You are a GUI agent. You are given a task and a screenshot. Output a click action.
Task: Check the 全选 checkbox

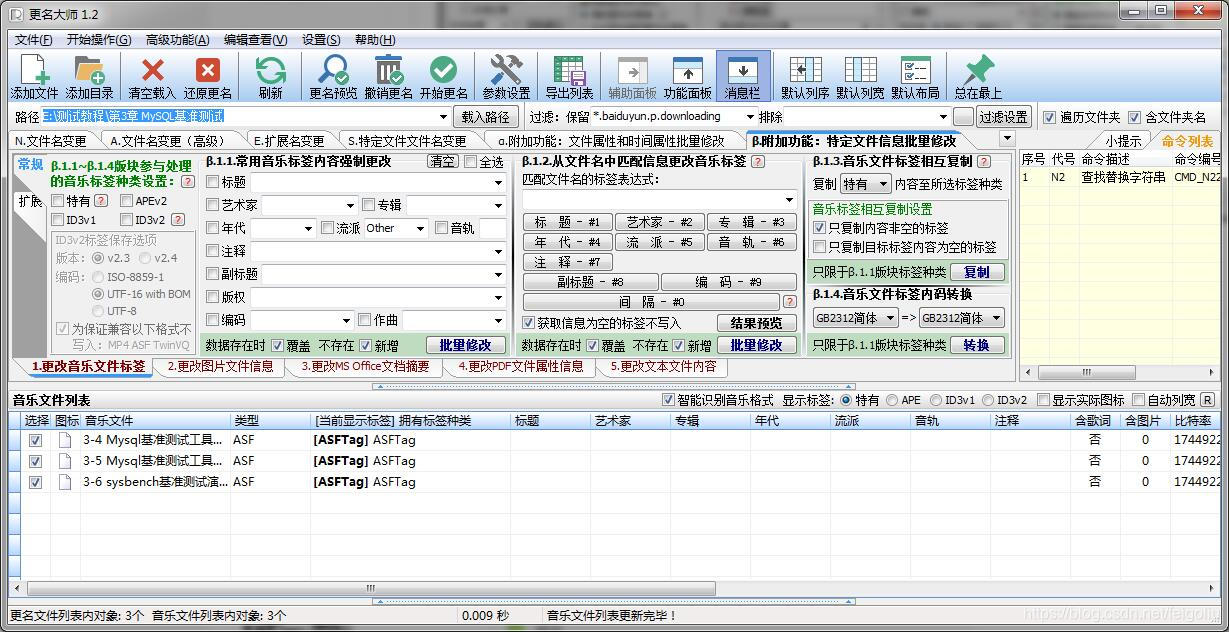[x=470, y=162]
